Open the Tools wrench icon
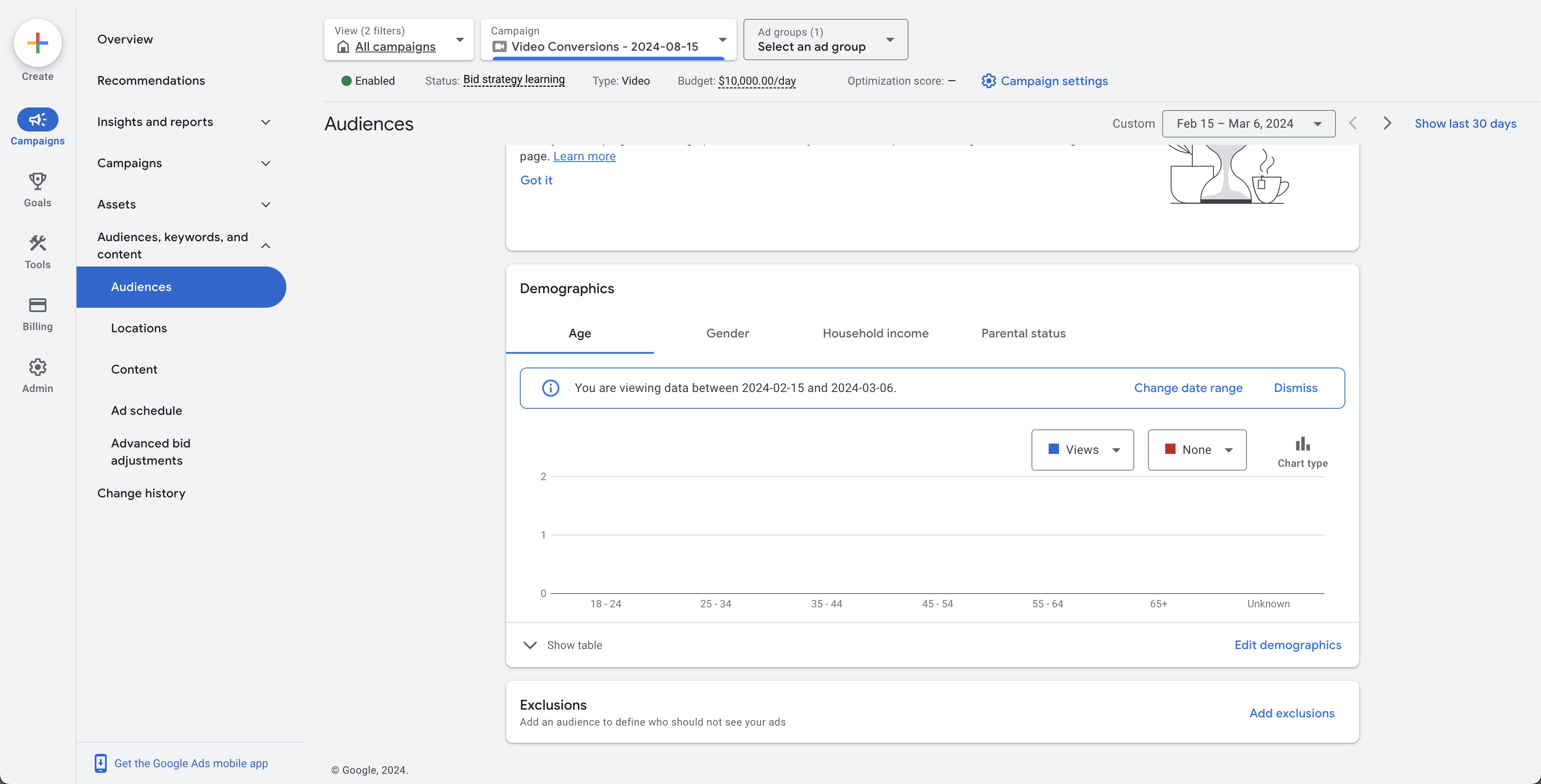 coord(38,243)
